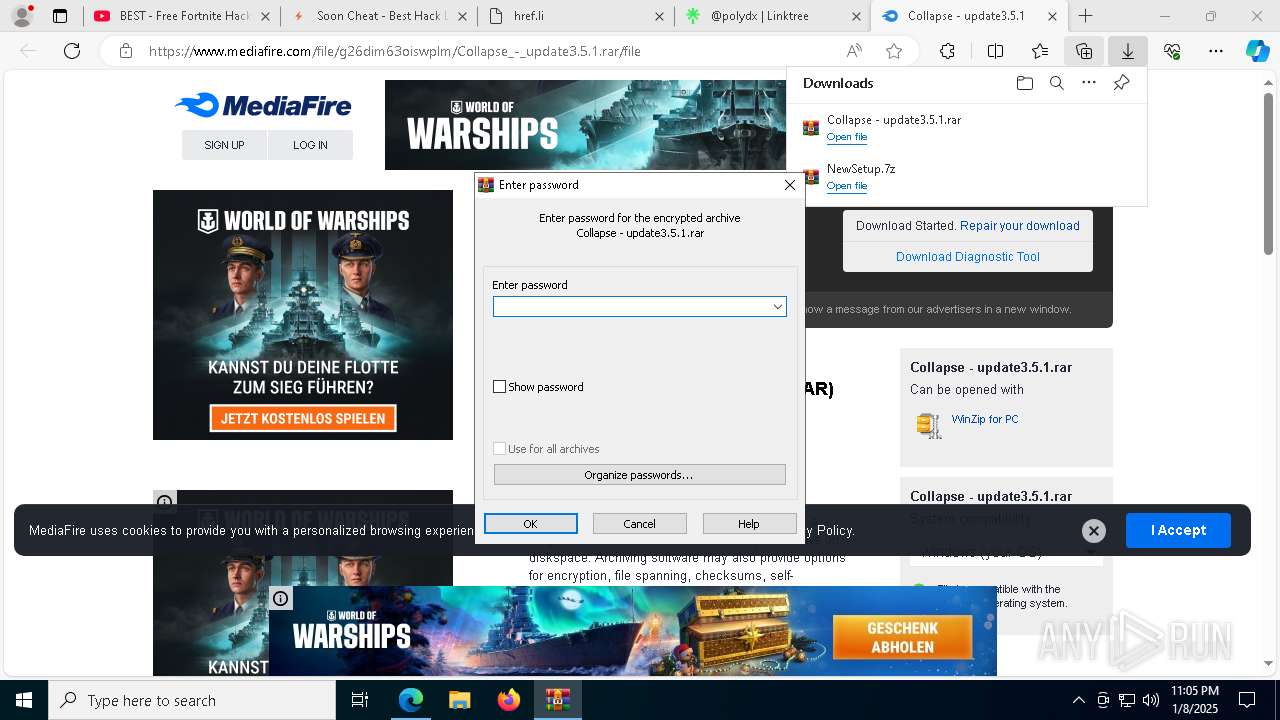Switch to the href.li tab
1280x720 pixels.
tap(576, 16)
